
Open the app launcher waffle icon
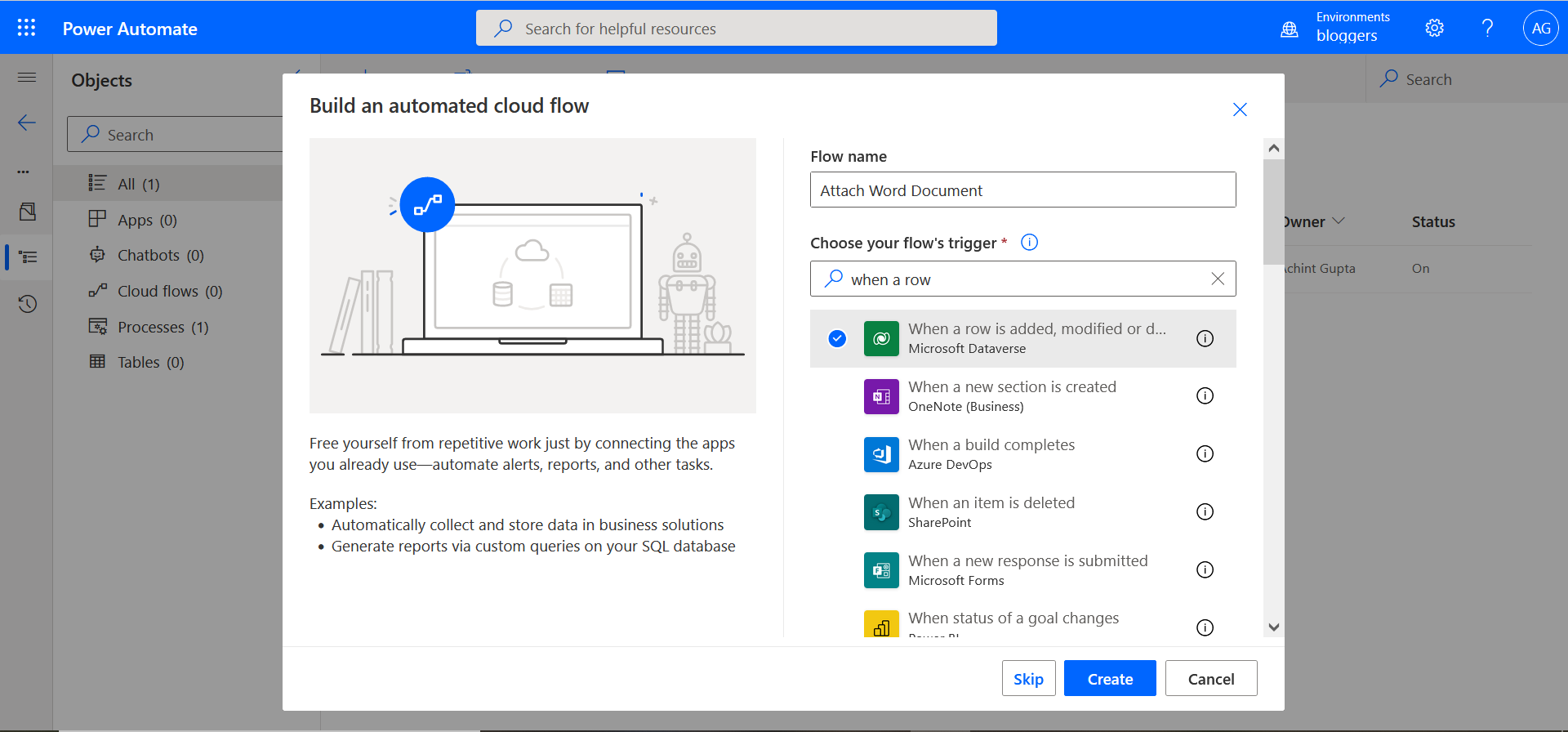pos(26,28)
